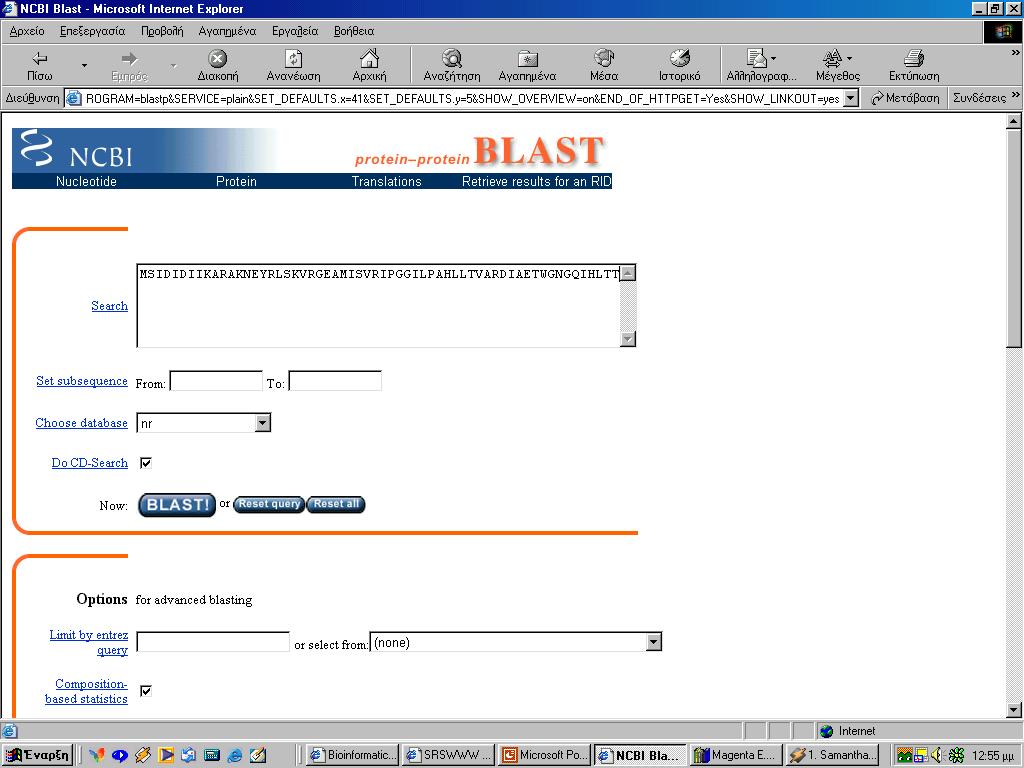Screen dimensions: 1024x768
Task: Expand the address bar URL dropdown arrow
Action: click(850, 99)
